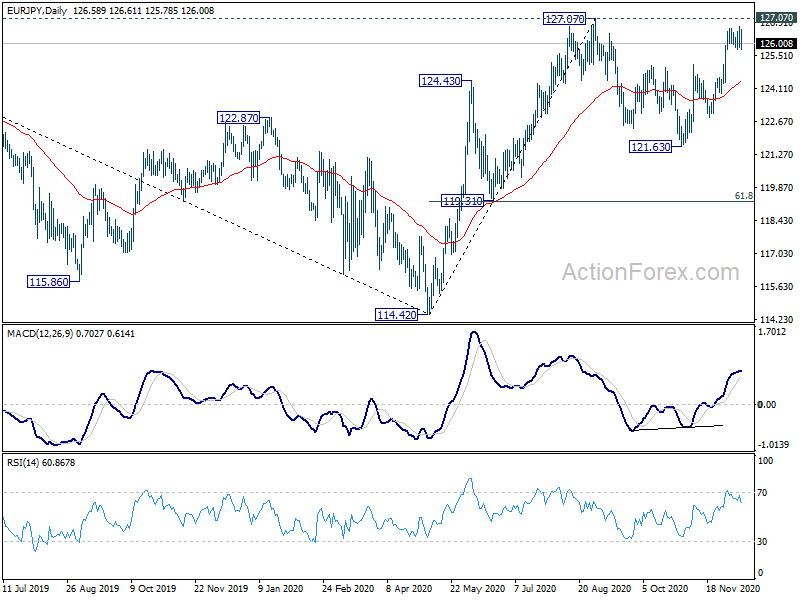Click the 11 Jul 2019 date marker
This screenshot has width=800, height=600.
point(27,588)
